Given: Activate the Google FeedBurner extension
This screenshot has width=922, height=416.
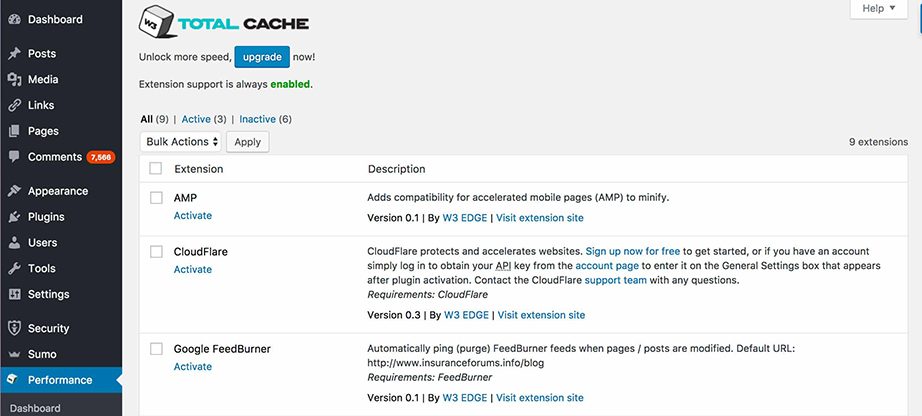Looking at the screenshot, I should [x=193, y=367].
